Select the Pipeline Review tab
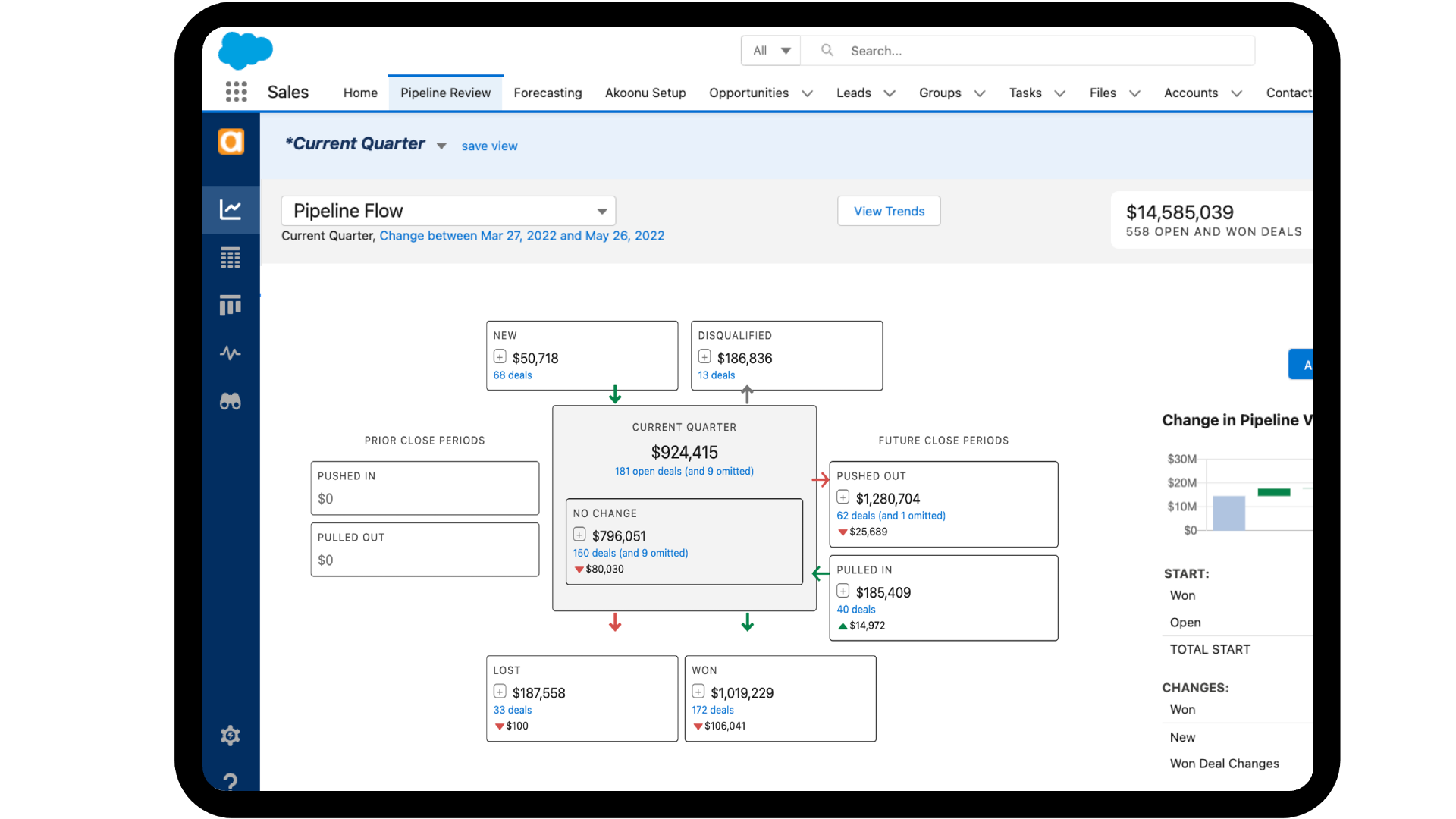The image size is (1456, 819). click(x=446, y=93)
